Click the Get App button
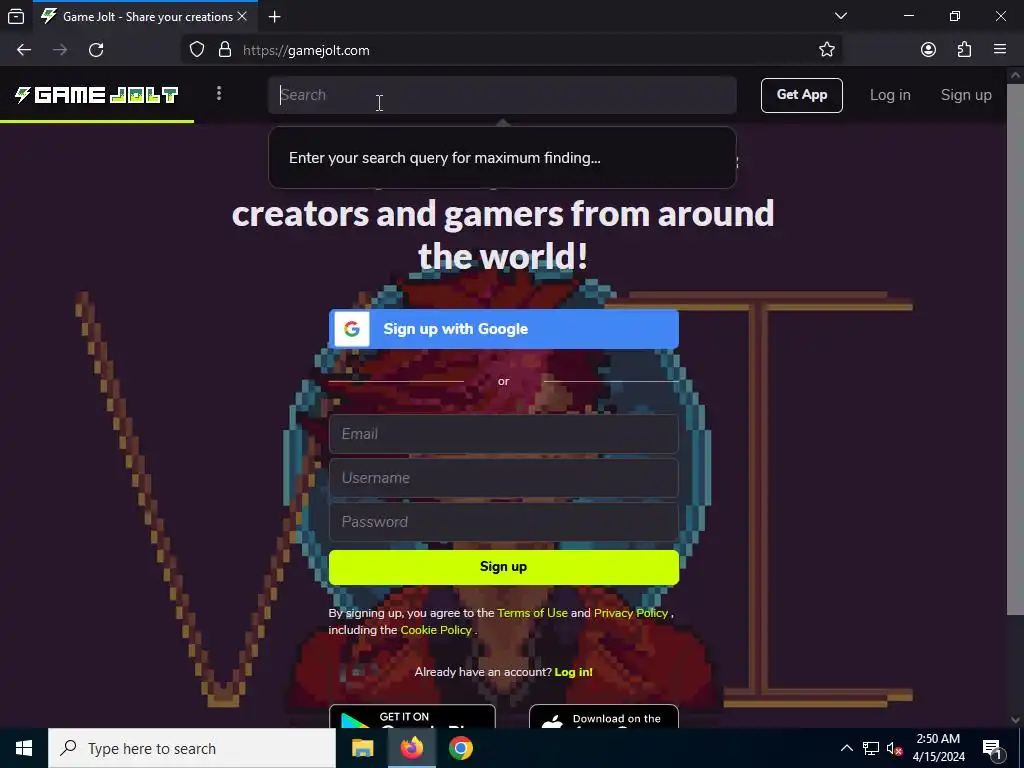The width and height of the screenshot is (1024, 768). point(801,95)
